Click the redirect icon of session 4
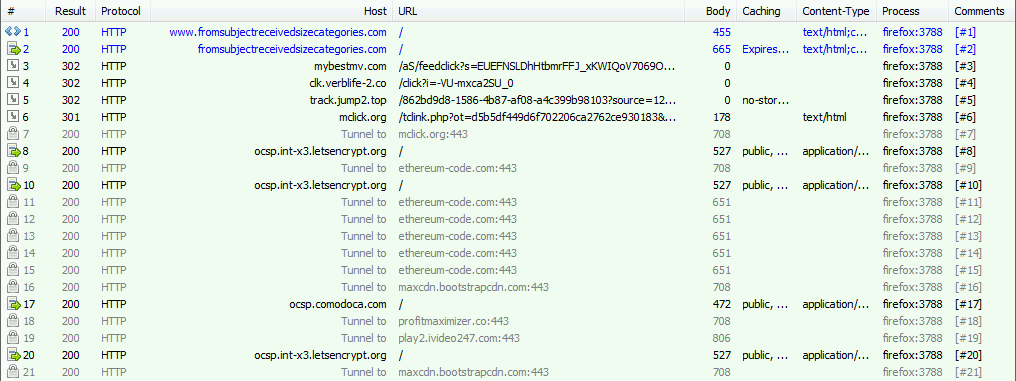The width and height of the screenshot is (1016, 381). (13, 82)
